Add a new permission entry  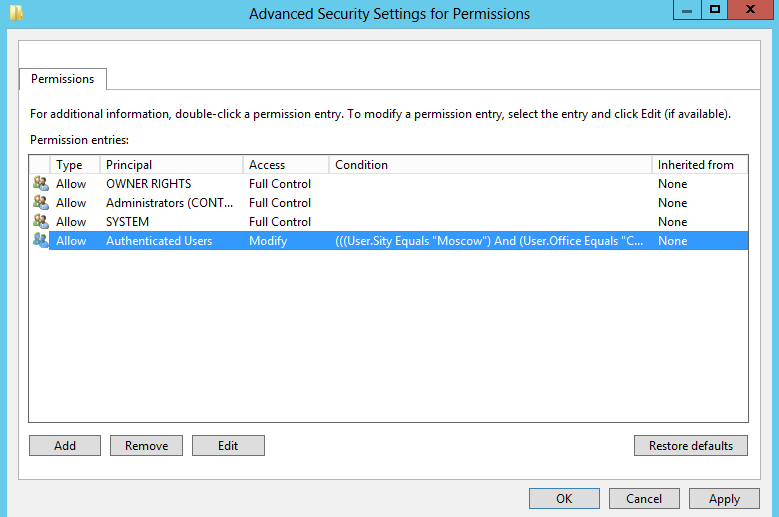tap(65, 445)
